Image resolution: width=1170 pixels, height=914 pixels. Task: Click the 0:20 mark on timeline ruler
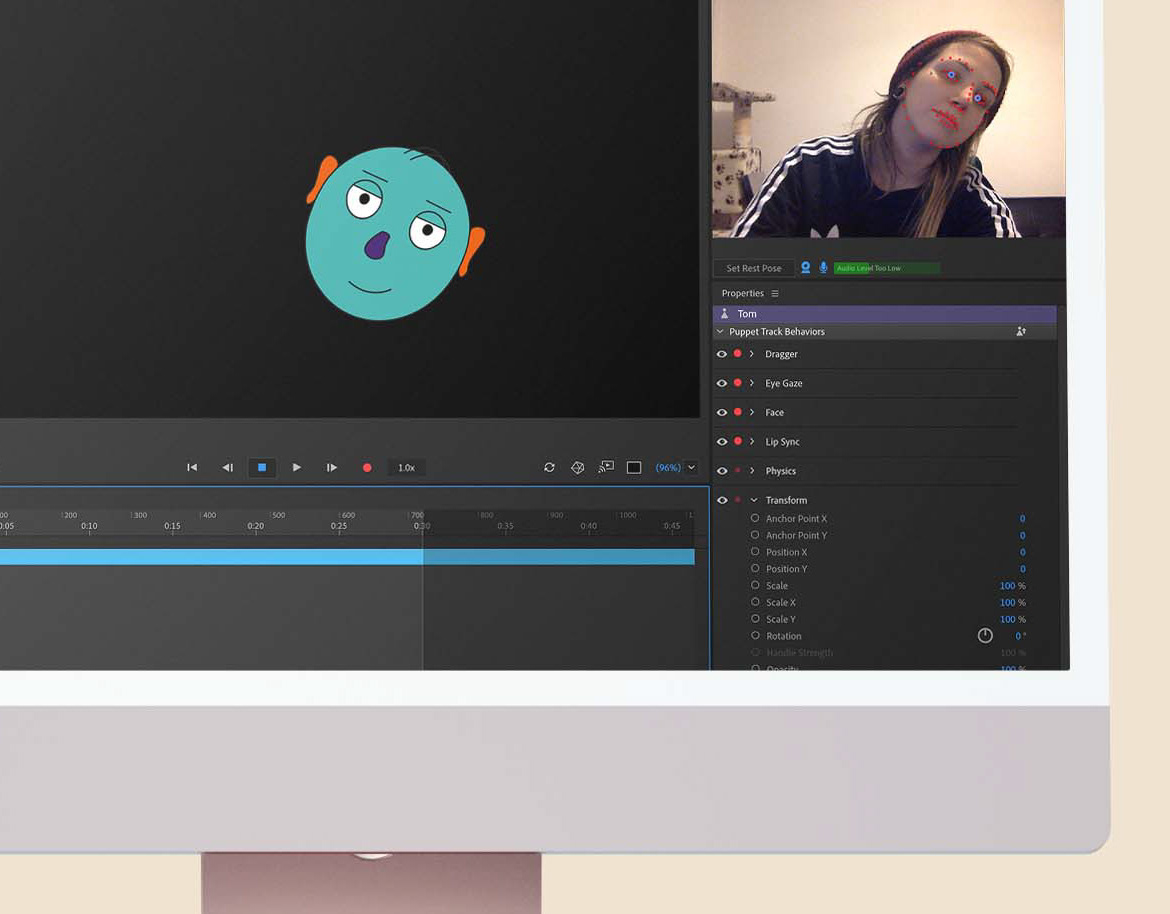click(255, 526)
